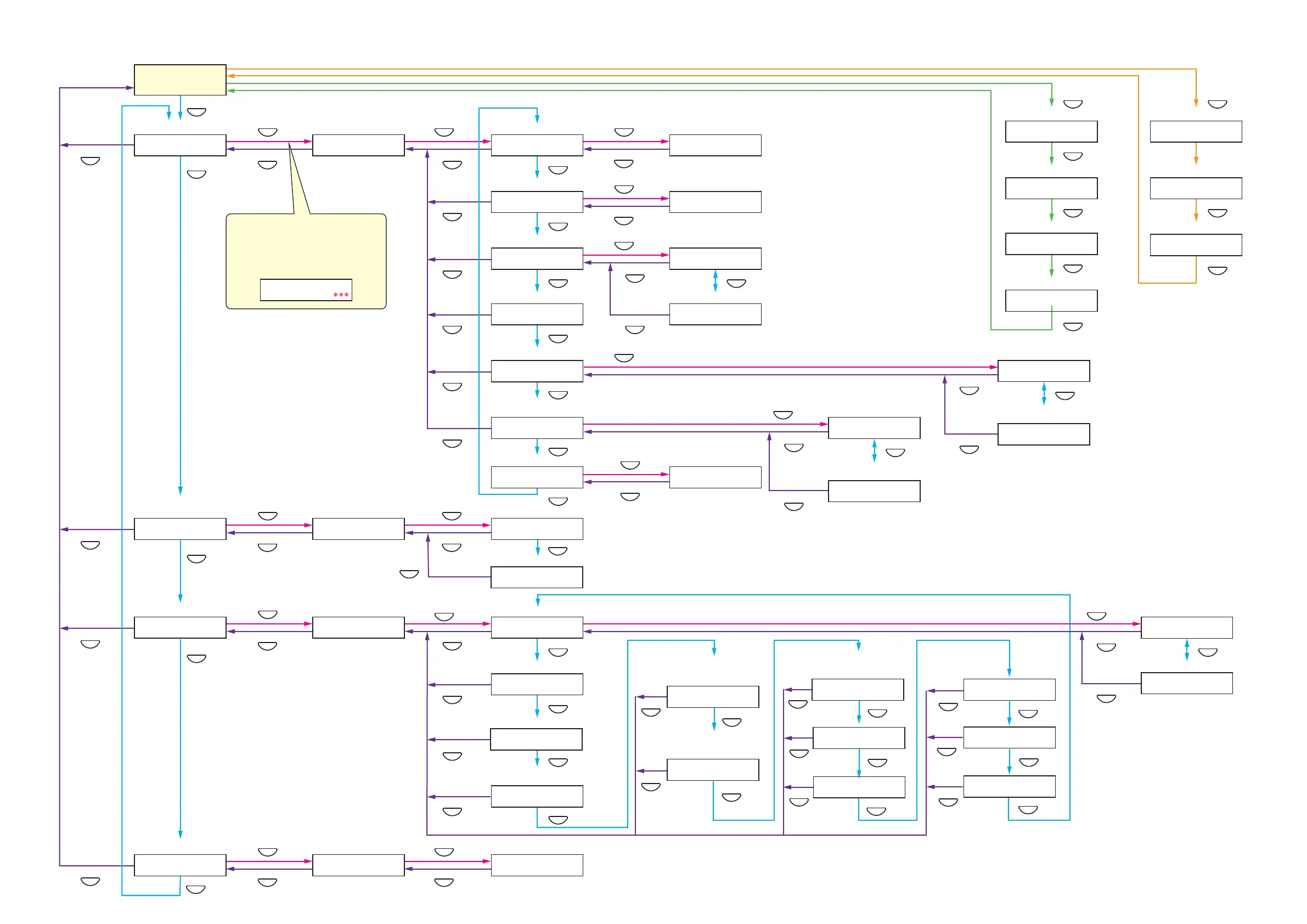The height and width of the screenshot is (924, 1307).
Task: Click the half-circle above the orange column's top box
Action: pyautogui.click(x=1217, y=104)
